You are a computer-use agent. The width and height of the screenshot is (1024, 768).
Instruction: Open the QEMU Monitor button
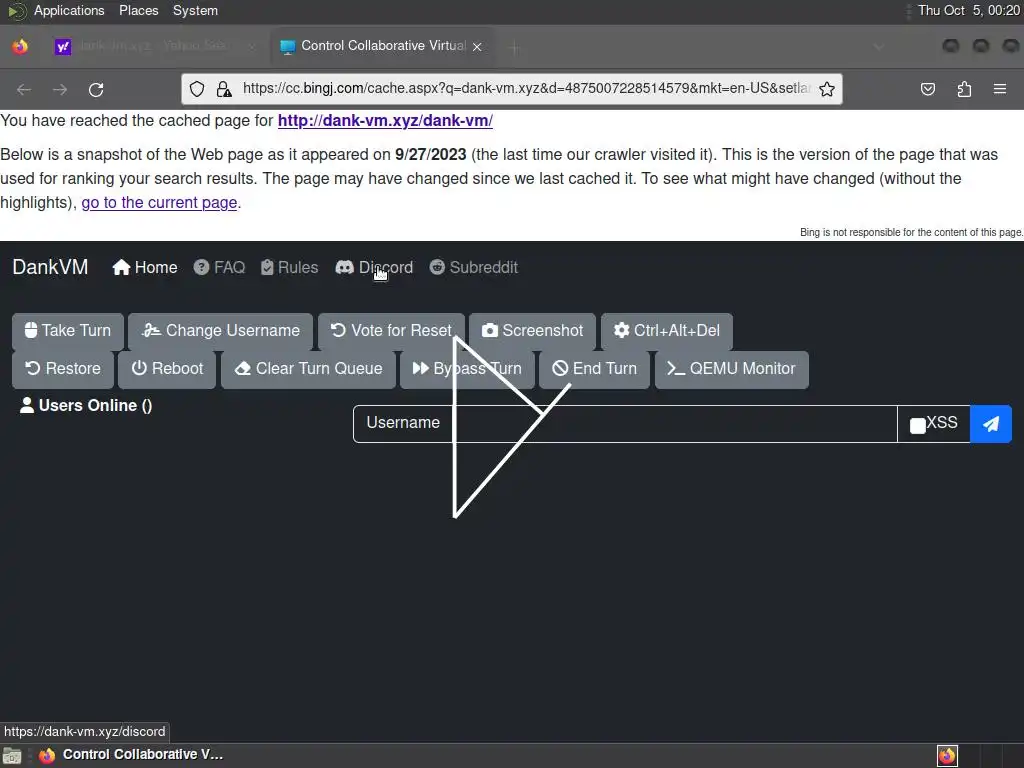coord(731,368)
